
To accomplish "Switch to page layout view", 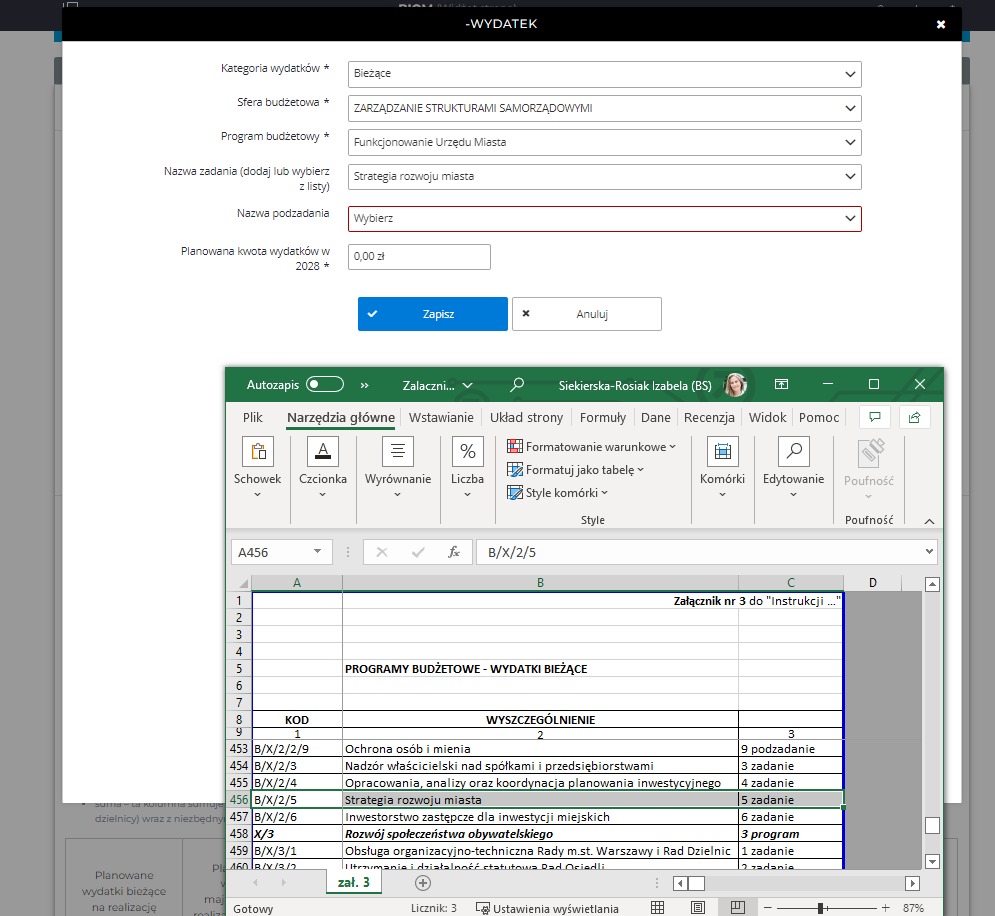I will click(697, 908).
